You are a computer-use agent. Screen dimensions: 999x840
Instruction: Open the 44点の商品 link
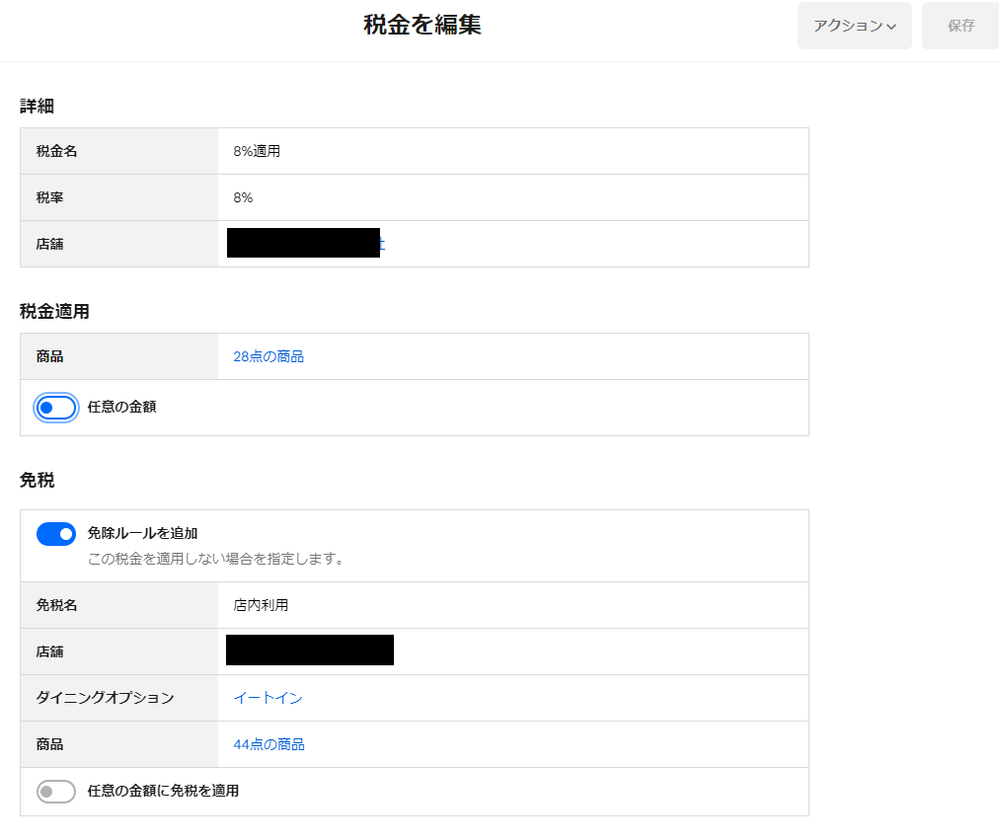pyautogui.click(x=268, y=744)
